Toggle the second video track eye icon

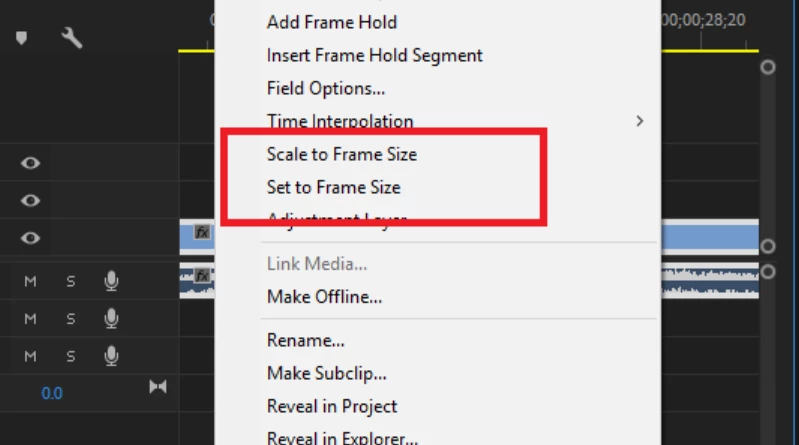tap(30, 200)
